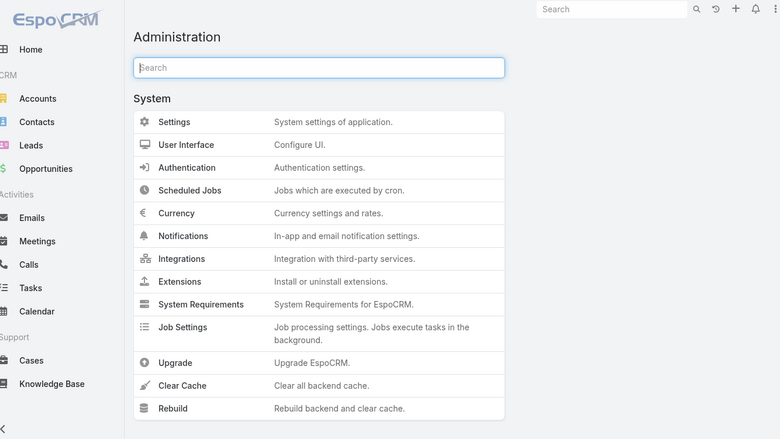Open Job Settings link
The image size is (780, 439).
click(x=183, y=327)
